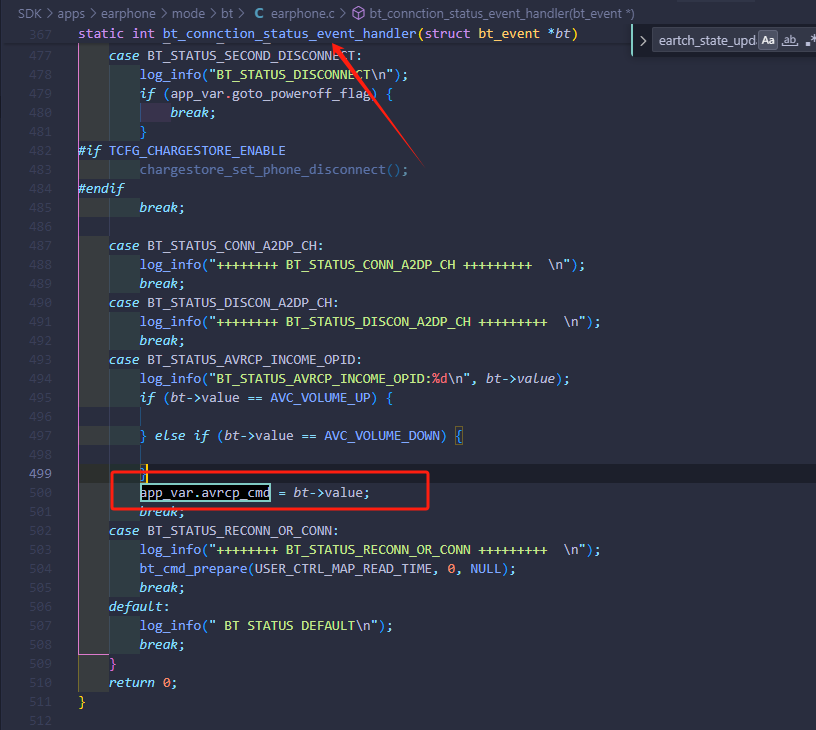The width and height of the screenshot is (816, 730).
Task: Click line number 511 in the gutter
Action: point(40,702)
